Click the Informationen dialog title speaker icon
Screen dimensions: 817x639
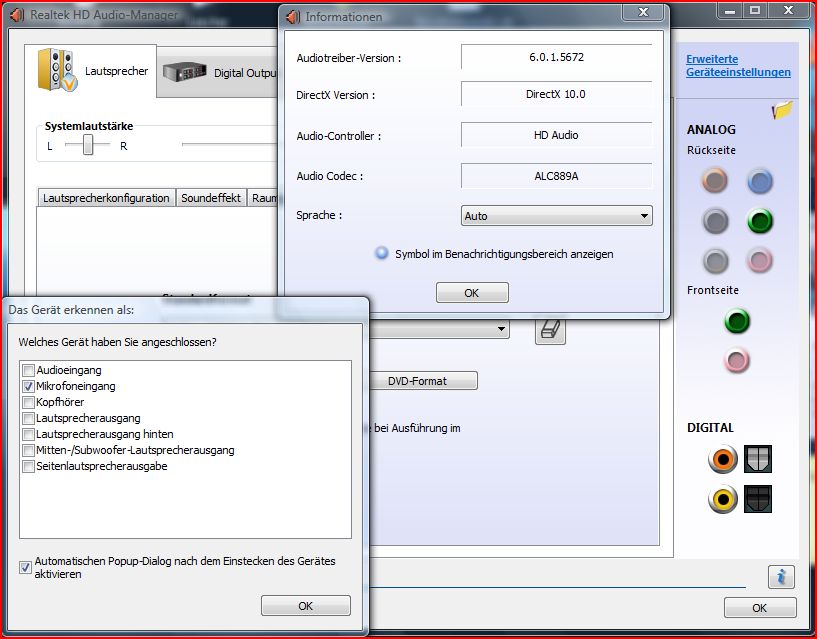(293, 17)
